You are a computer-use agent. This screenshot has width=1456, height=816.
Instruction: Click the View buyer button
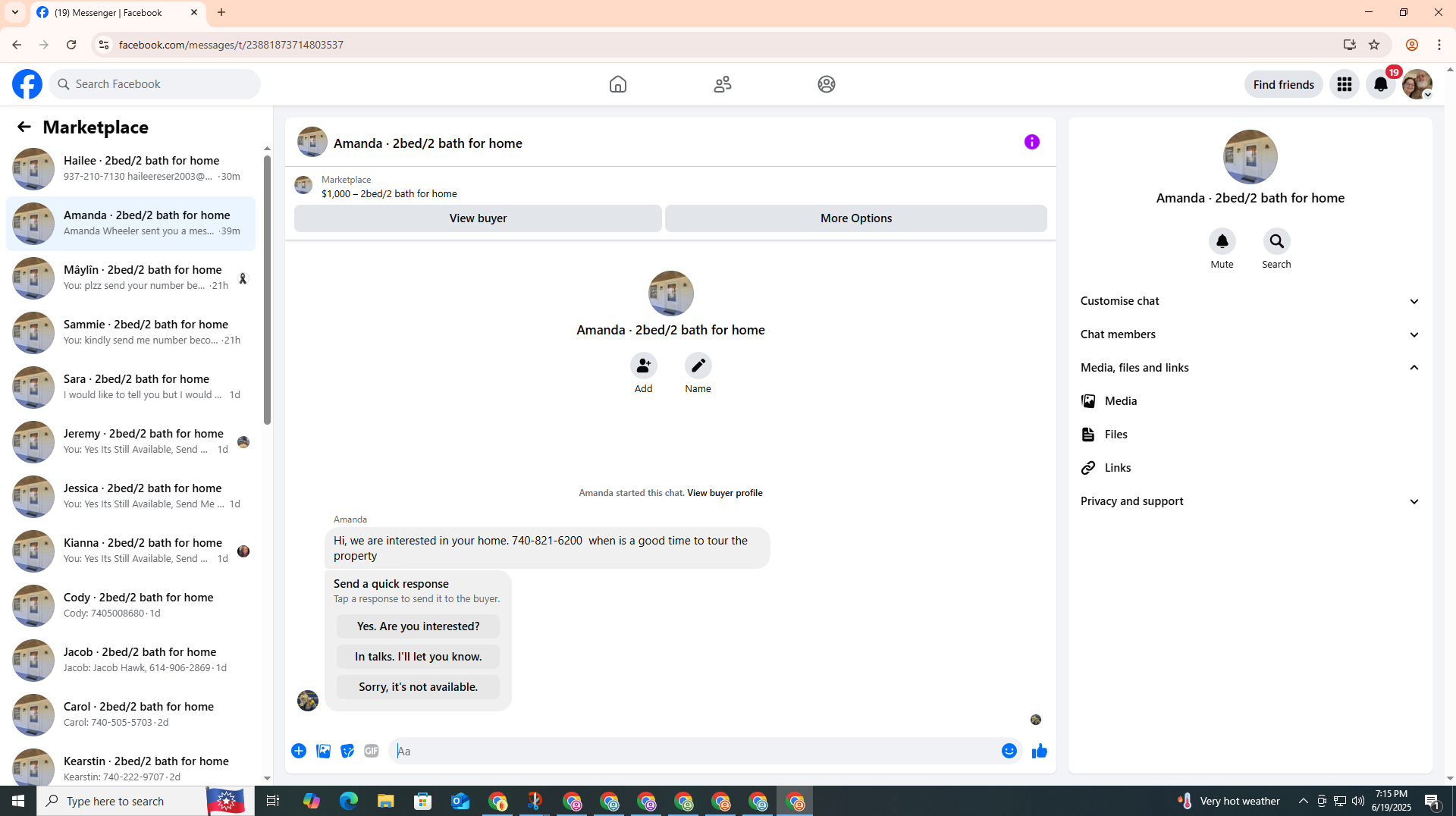click(478, 218)
